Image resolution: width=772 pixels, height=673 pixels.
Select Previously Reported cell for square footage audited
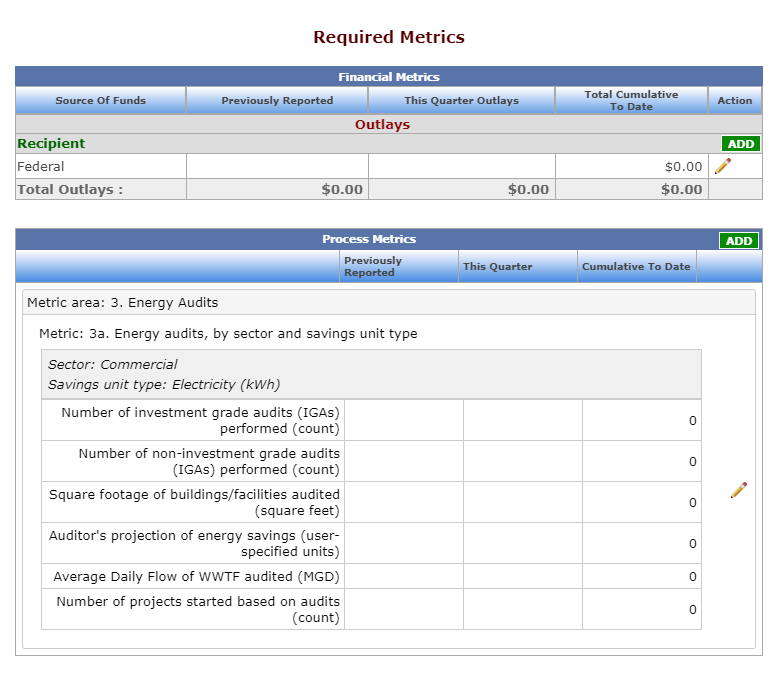(x=403, y=502)
